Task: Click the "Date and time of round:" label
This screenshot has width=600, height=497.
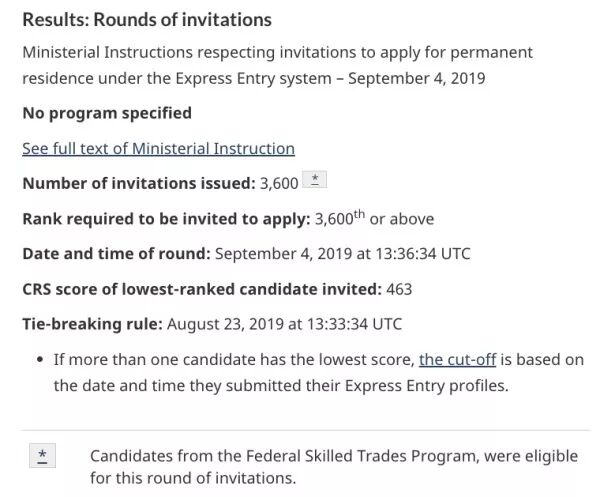Action: click(x=116, y=254)
